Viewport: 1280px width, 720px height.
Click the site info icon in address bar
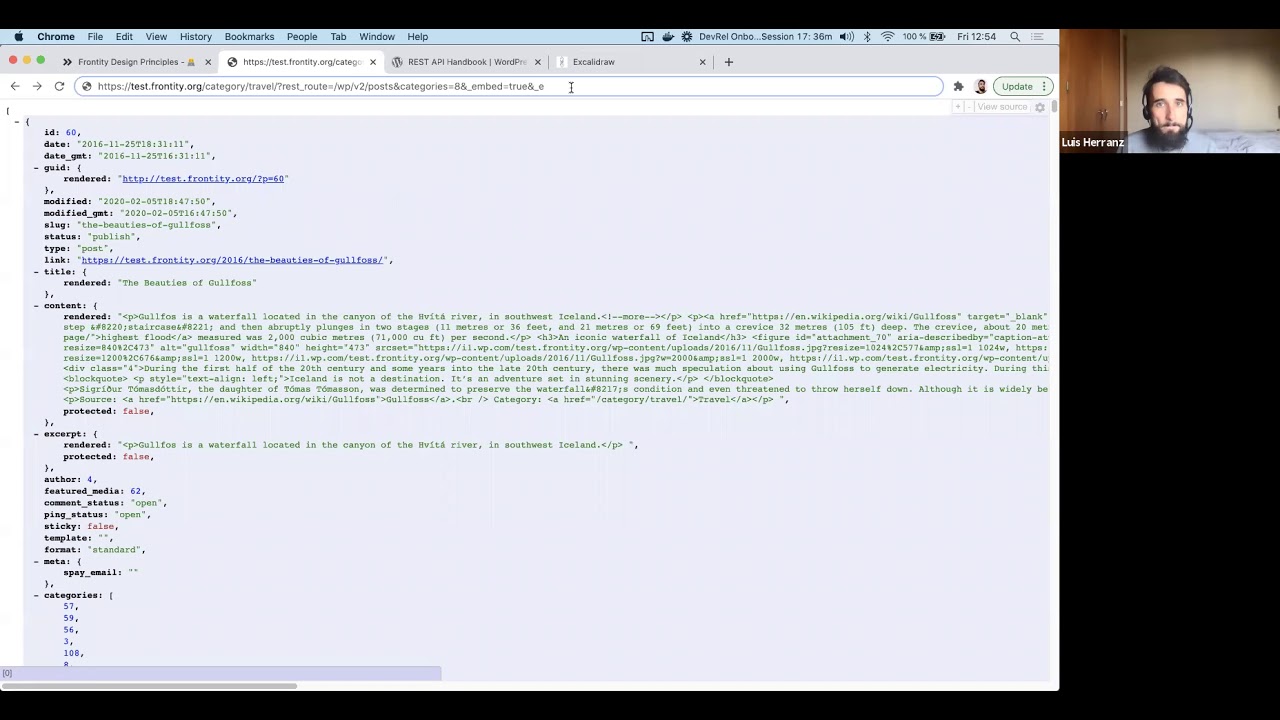point(87,86)
